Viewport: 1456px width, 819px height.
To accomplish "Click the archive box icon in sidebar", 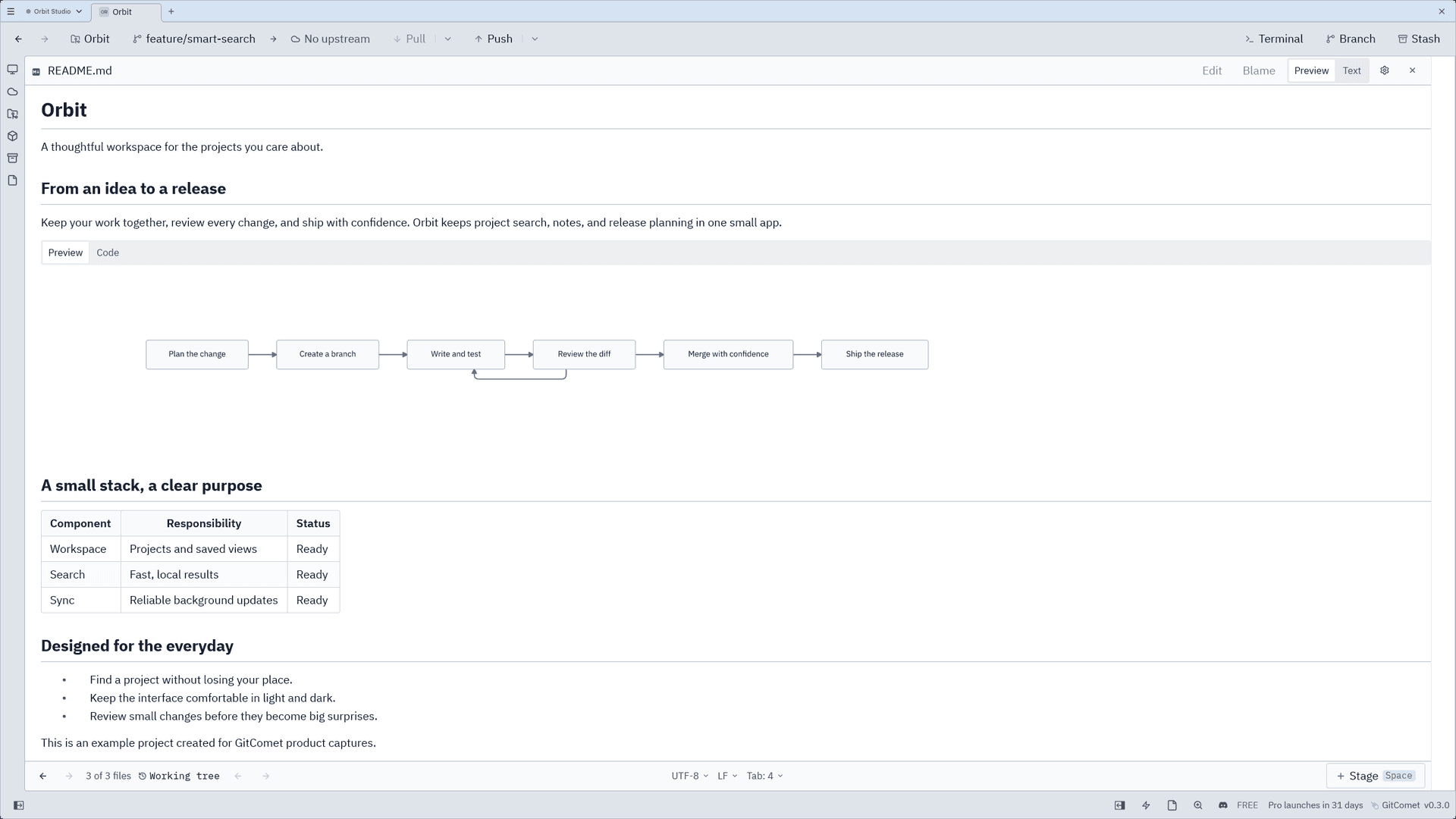I will point(12,158).
